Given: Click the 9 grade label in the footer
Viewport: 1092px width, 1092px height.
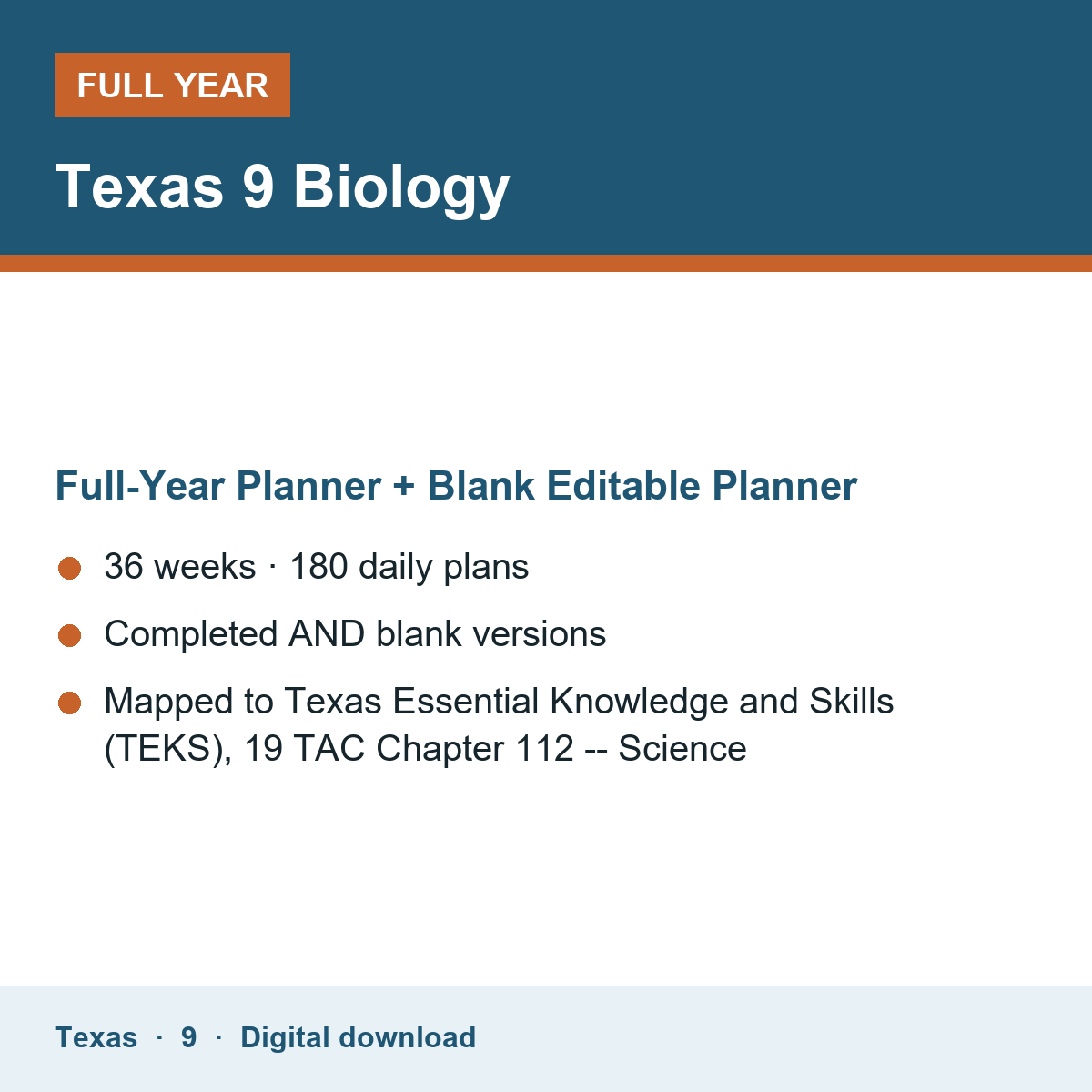Looking at the screenshot, I should pyautogui.click(x=188, y=1037).
